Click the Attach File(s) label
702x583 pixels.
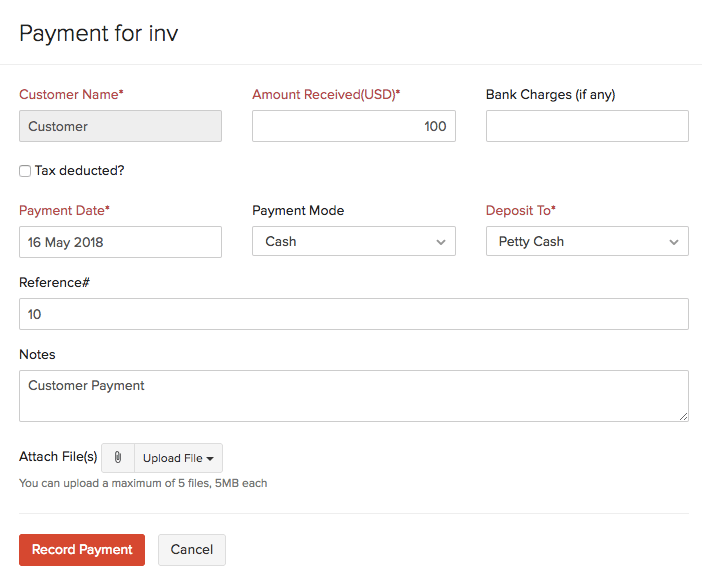58,457
